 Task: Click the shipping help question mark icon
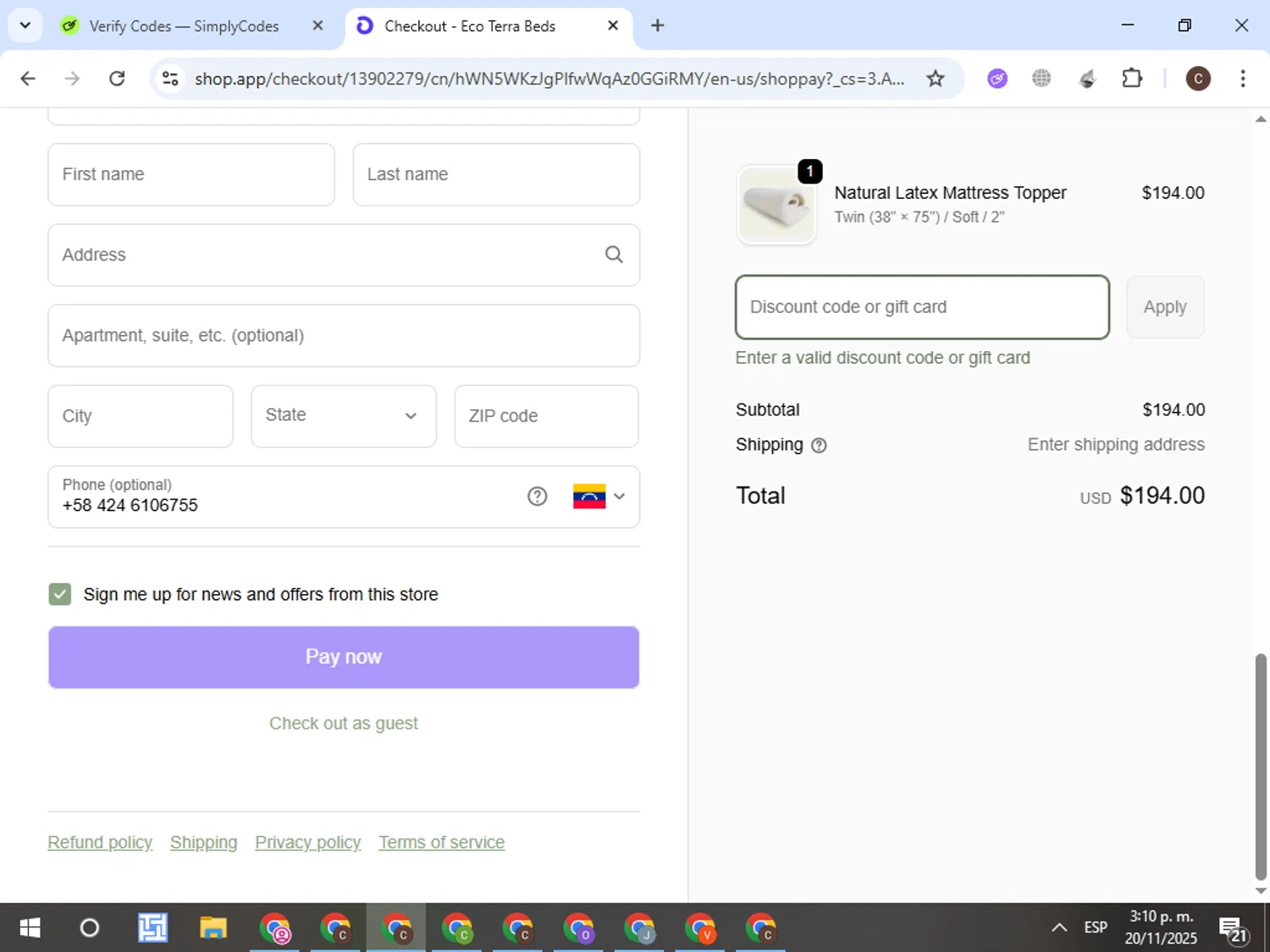819,445
